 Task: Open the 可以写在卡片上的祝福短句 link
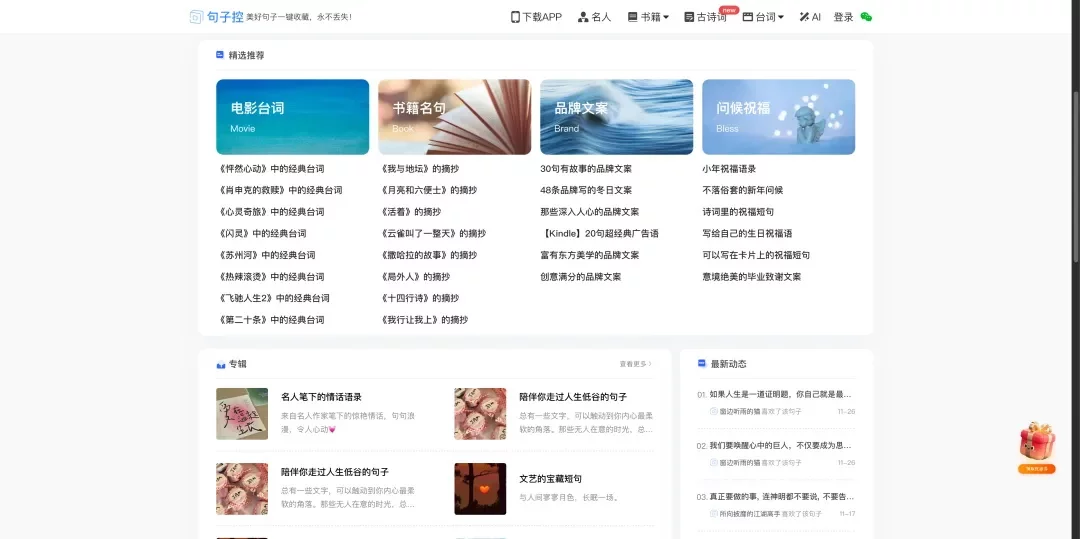tap(756, 255)
